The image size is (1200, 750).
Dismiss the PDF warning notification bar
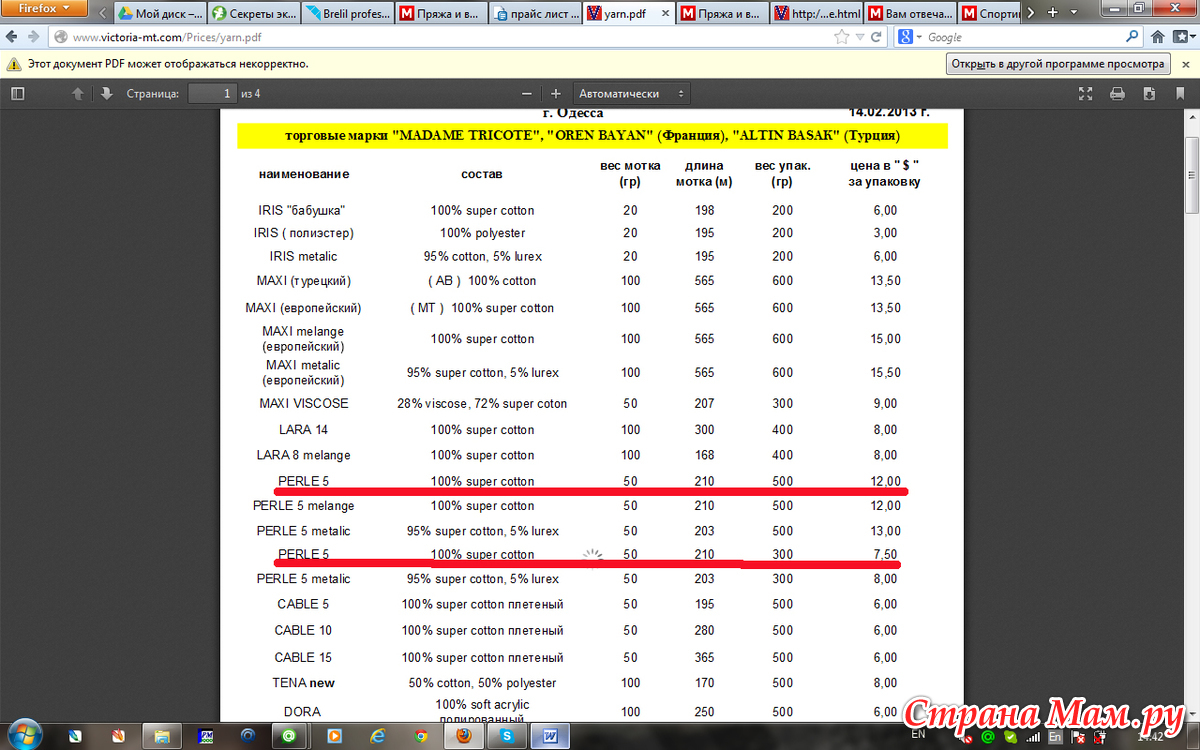click(1185, 63)
